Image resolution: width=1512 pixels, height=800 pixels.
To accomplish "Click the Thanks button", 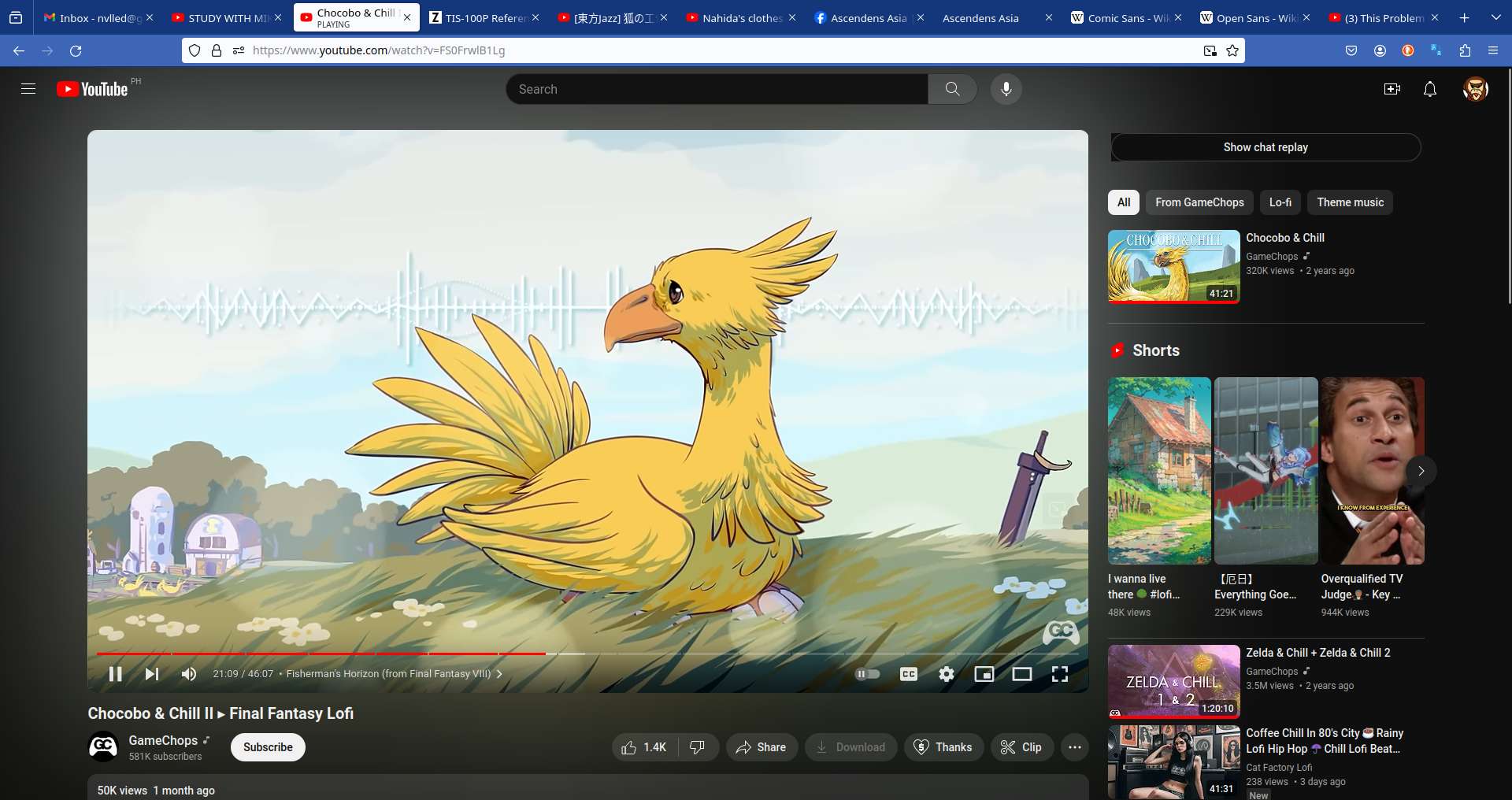I will click(x=943, y=747).
